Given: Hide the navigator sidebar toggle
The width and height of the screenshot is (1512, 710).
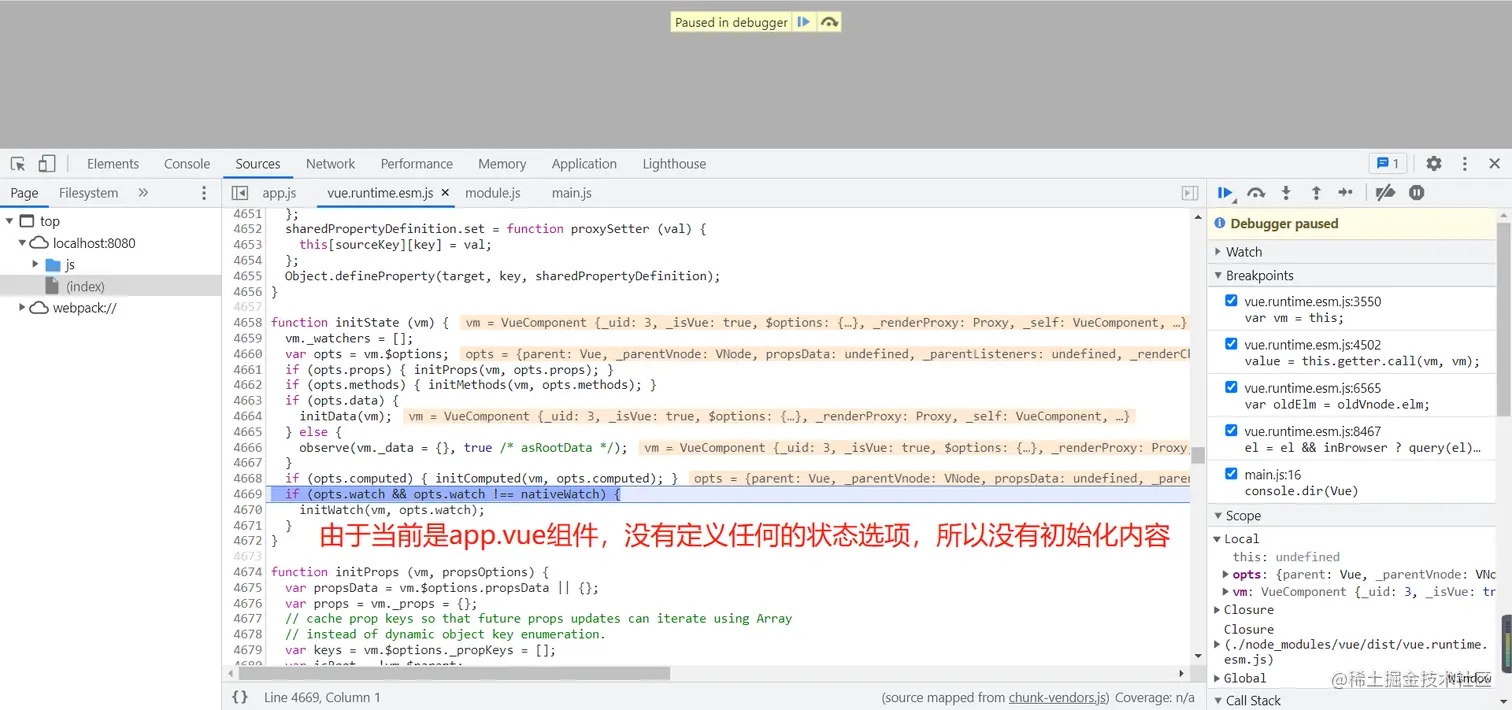Looking at the screenshot, I should tap(240, 193).
